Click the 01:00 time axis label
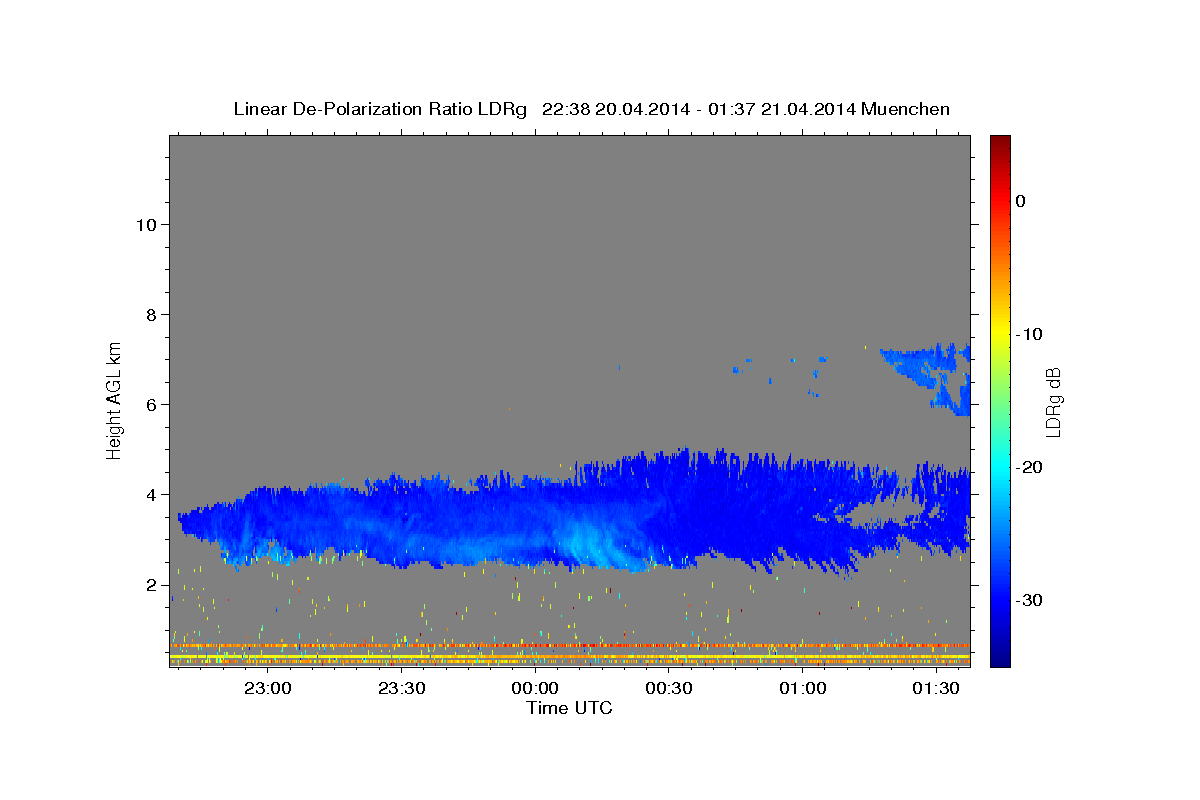 coord(802,688)
